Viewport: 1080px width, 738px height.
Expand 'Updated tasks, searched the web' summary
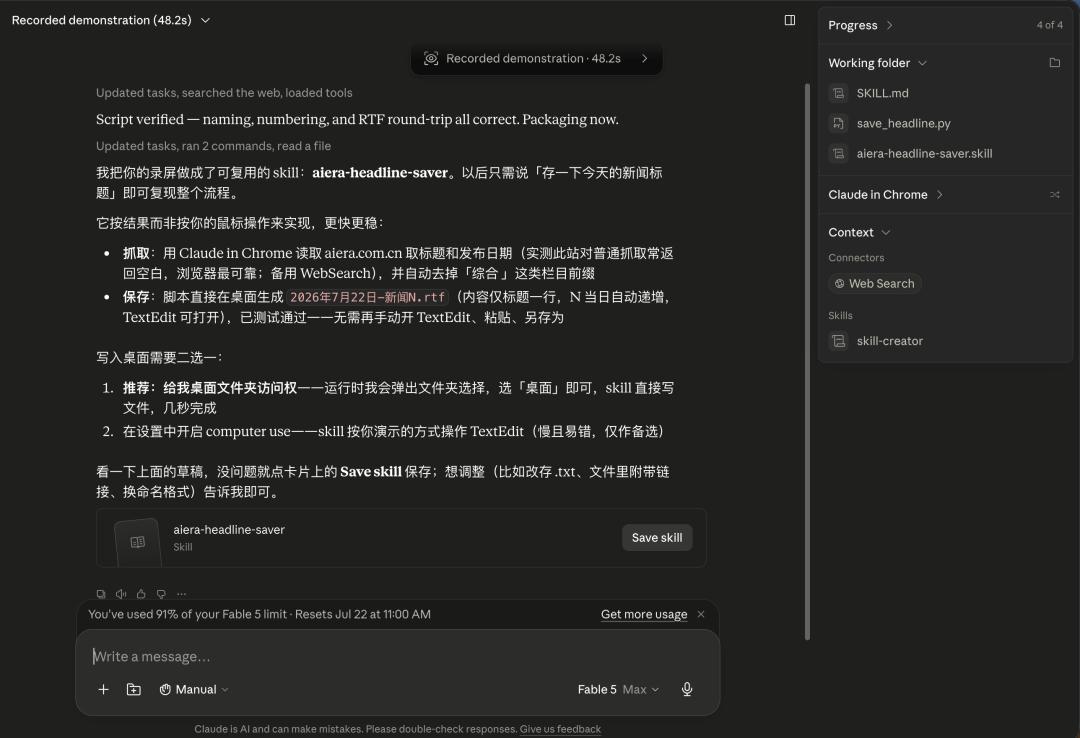(224, 92)
